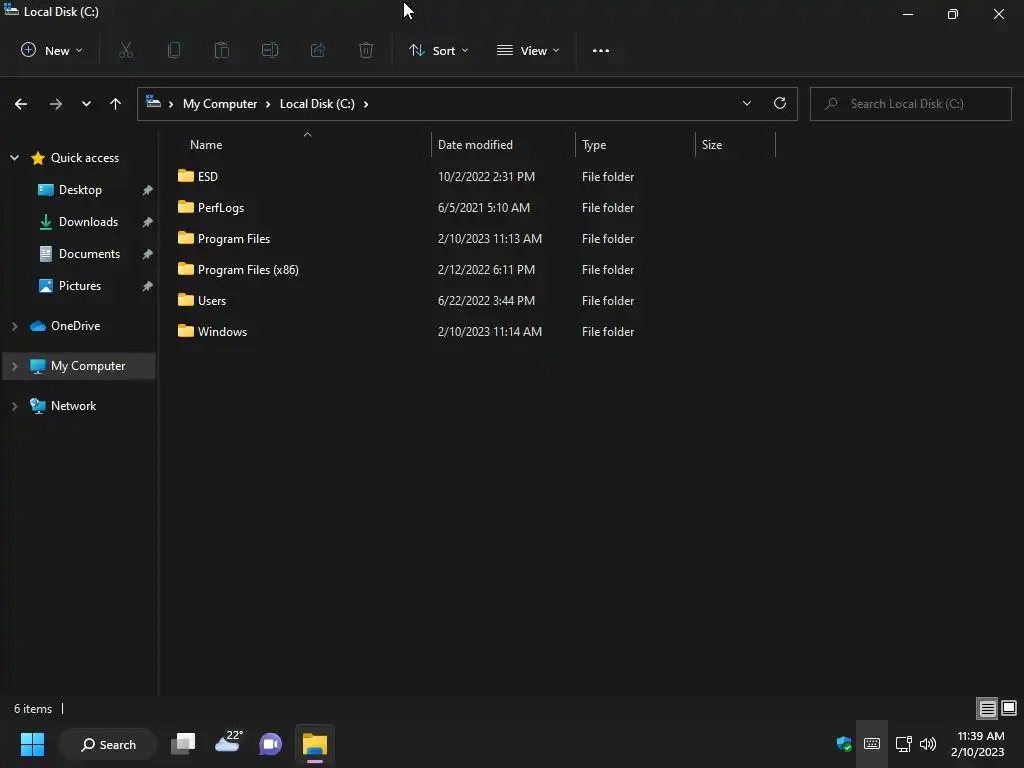Click the Rename icon in toolbar
The width and height of the screenshot is (1024, 768).
tap(270, 50)
